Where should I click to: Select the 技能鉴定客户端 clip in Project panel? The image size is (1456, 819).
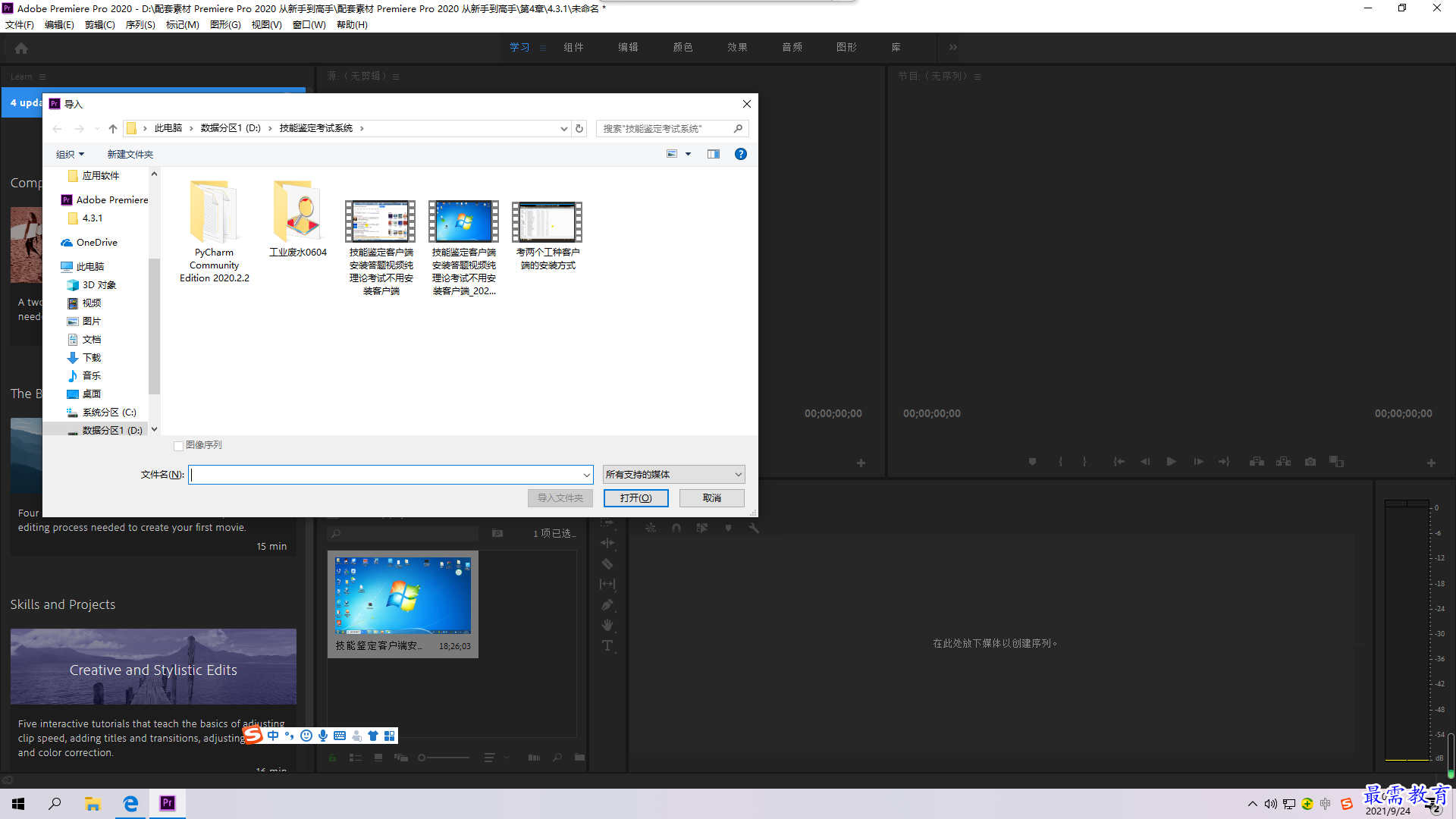tap(403, 604)
